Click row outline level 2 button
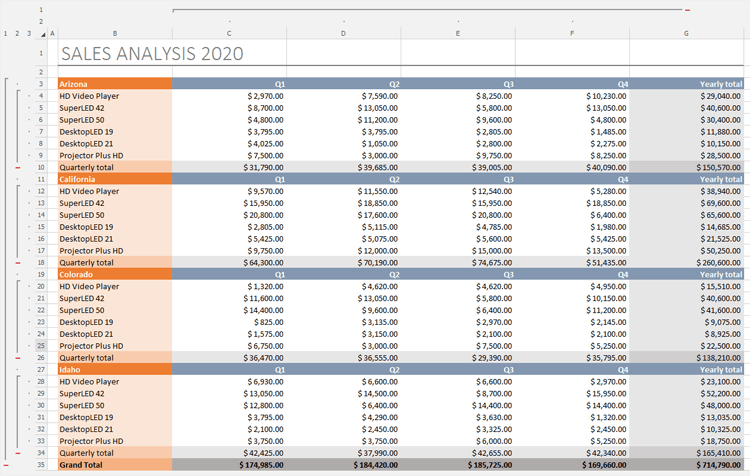The height and width of the screenshot is (476, 750). point(17,33)
